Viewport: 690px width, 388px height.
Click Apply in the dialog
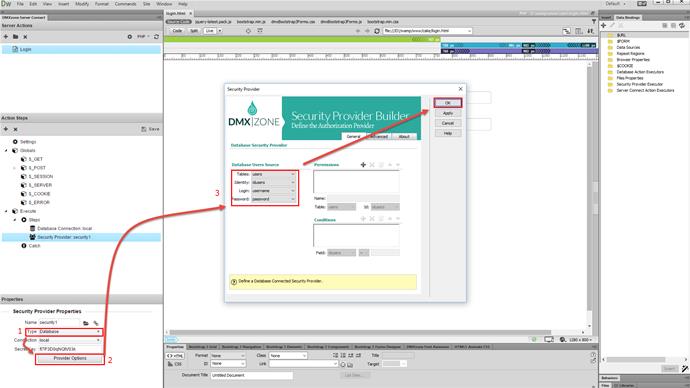[x=448, y=113]
